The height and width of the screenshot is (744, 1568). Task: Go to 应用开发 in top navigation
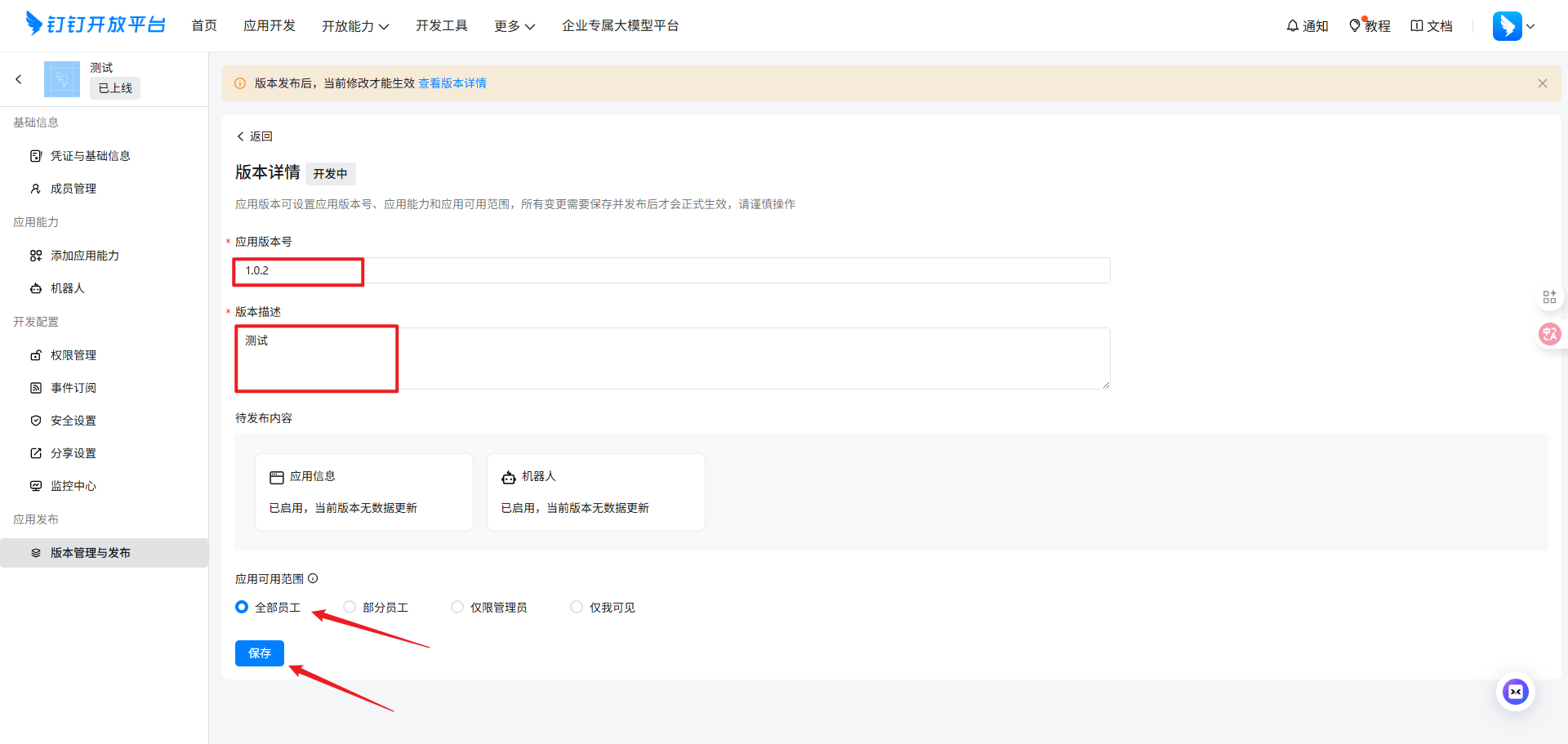(269, 26)
